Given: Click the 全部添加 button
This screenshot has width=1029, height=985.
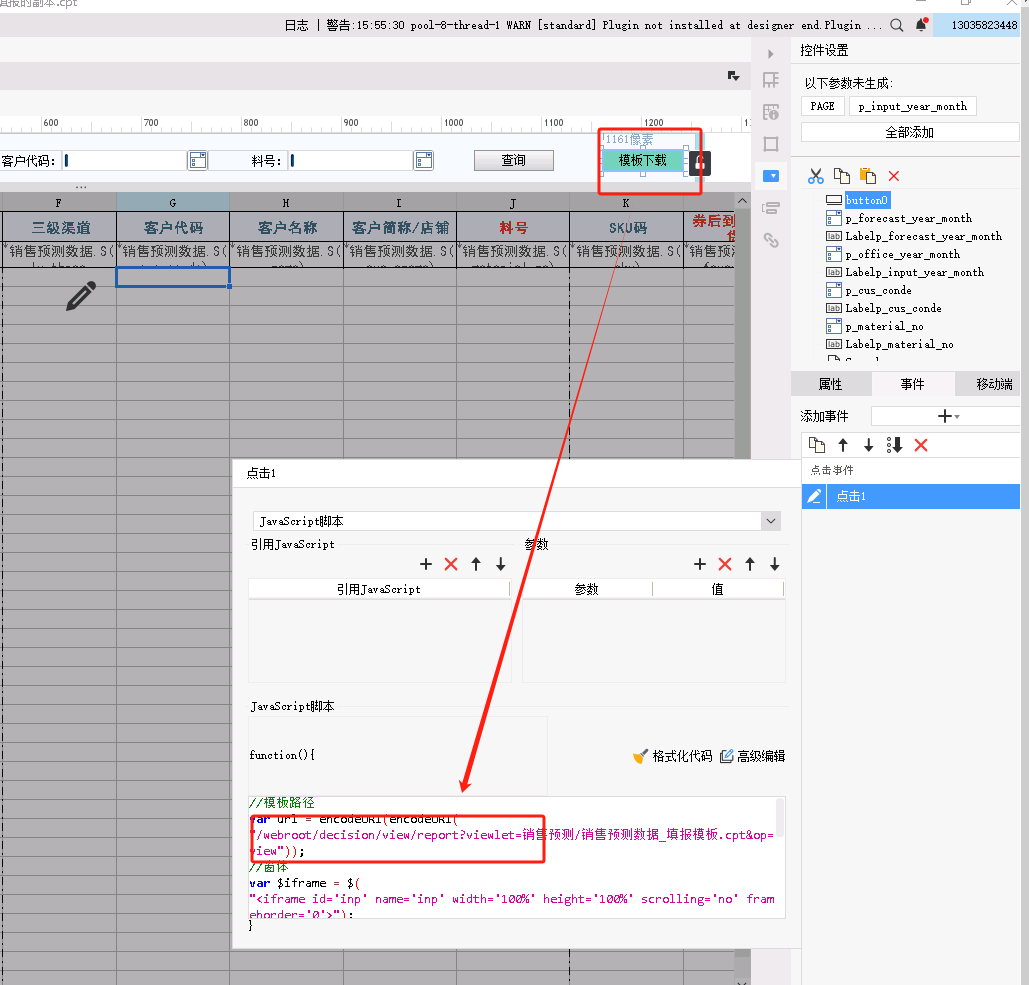Looking at the screenshot, I should [x=910, y=132].
